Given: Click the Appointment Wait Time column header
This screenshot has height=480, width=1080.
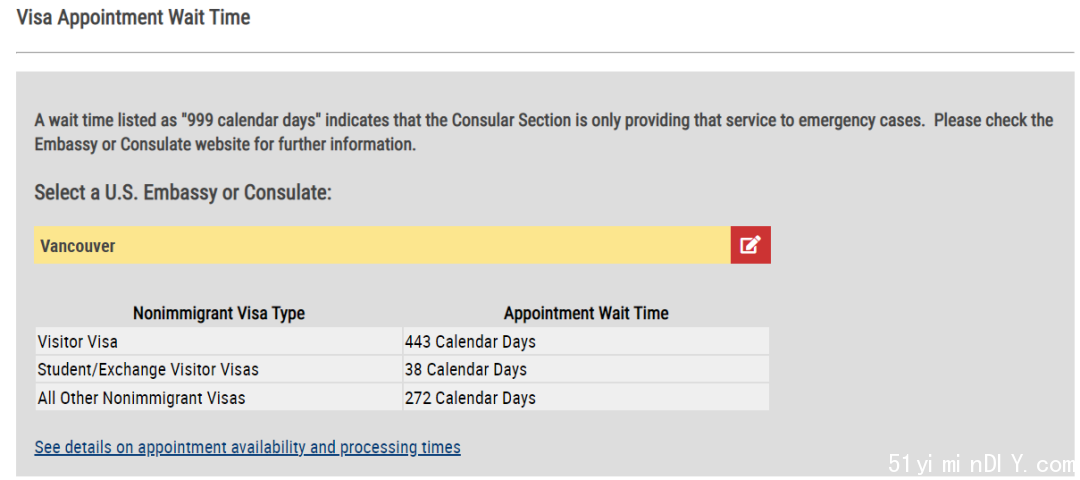Looking at the screenshot, I should tap(586, 313).
